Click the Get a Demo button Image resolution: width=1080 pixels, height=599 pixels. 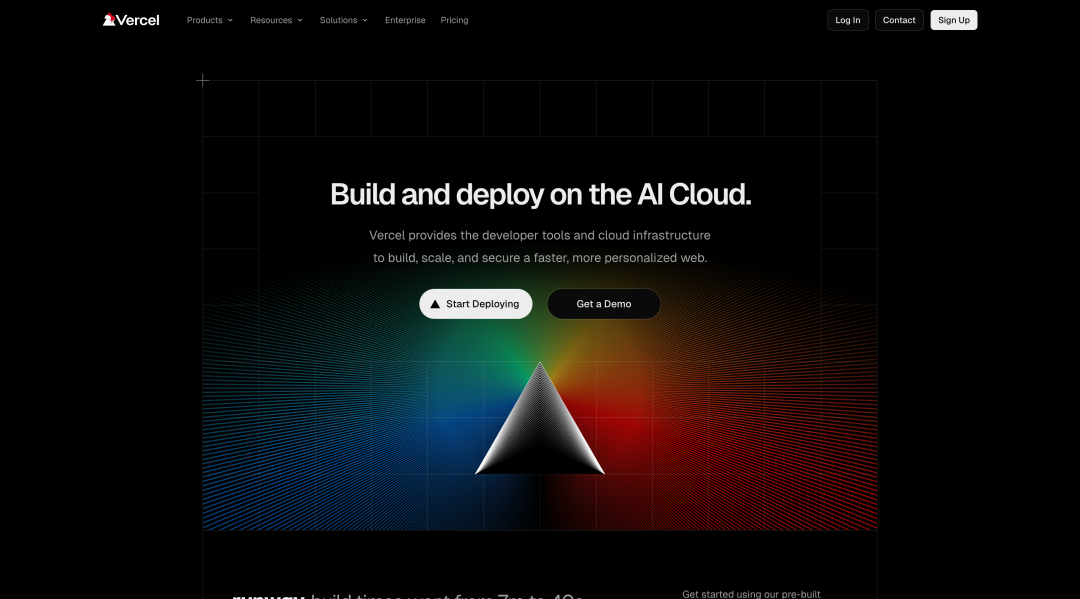(x=604, y=304)
